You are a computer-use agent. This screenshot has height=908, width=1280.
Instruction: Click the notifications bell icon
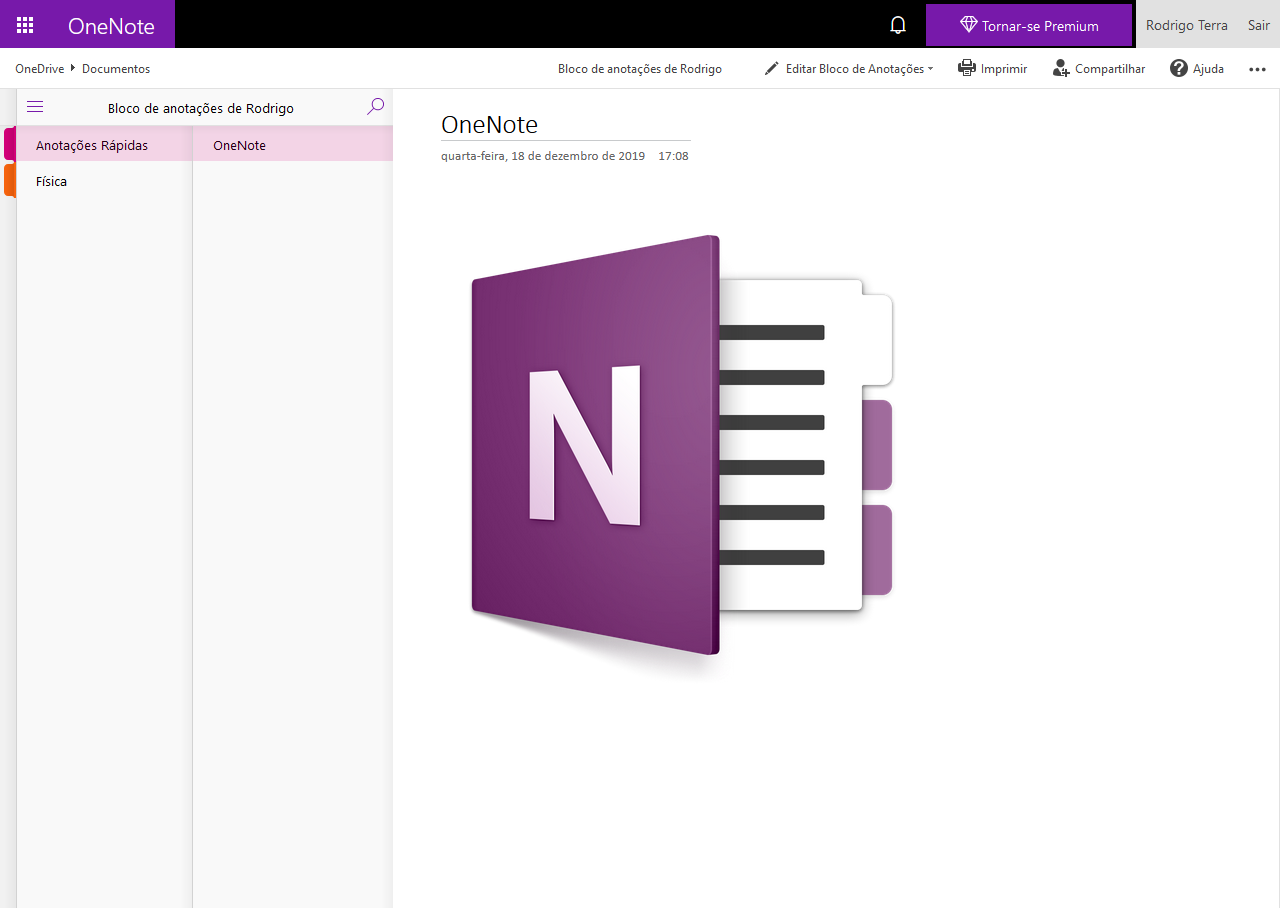point(898,25)
